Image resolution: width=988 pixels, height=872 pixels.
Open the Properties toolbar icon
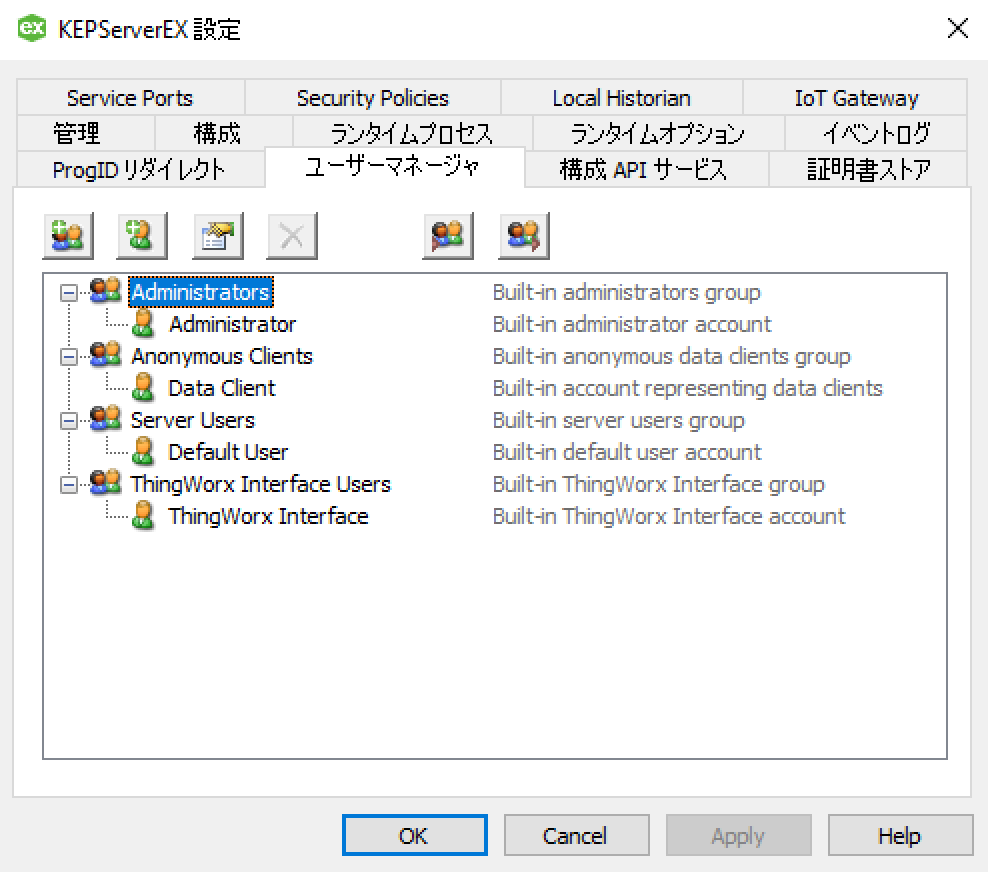tap(218, 236)
